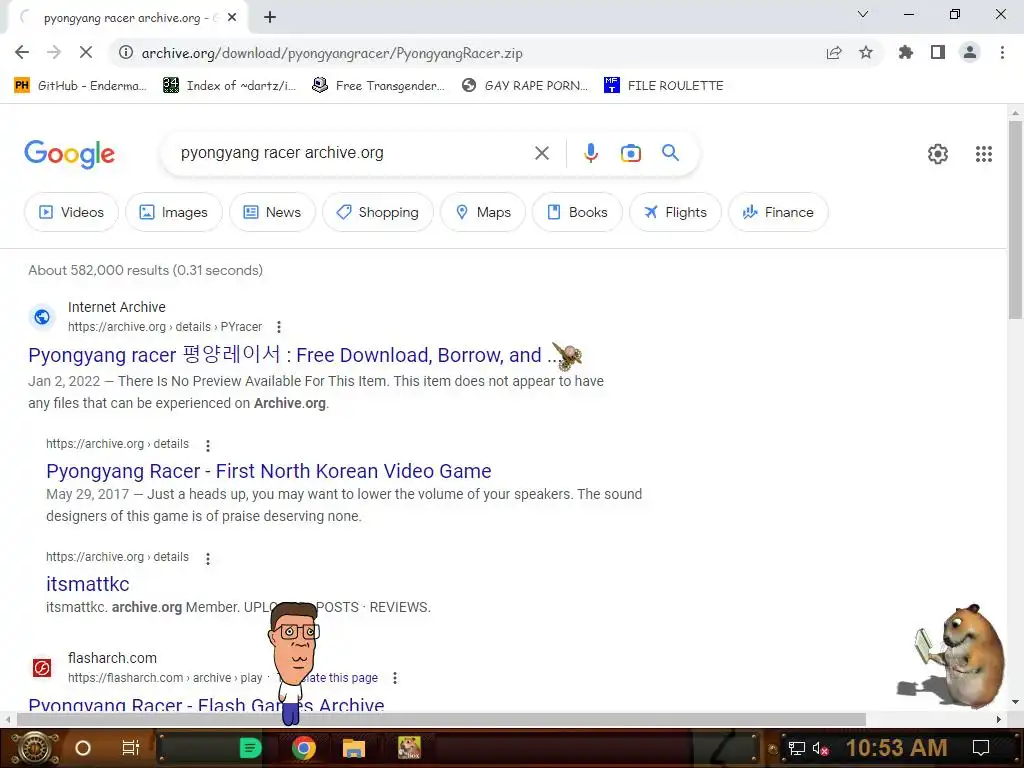
Task: Click the flasharch.com site icon
Action: pos(42,668)
